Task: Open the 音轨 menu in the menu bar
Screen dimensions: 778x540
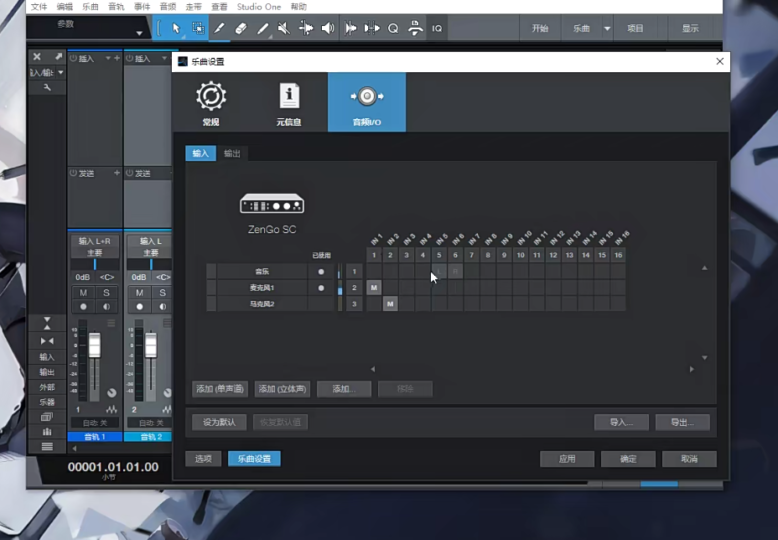Action: click(x=118, y=7)
